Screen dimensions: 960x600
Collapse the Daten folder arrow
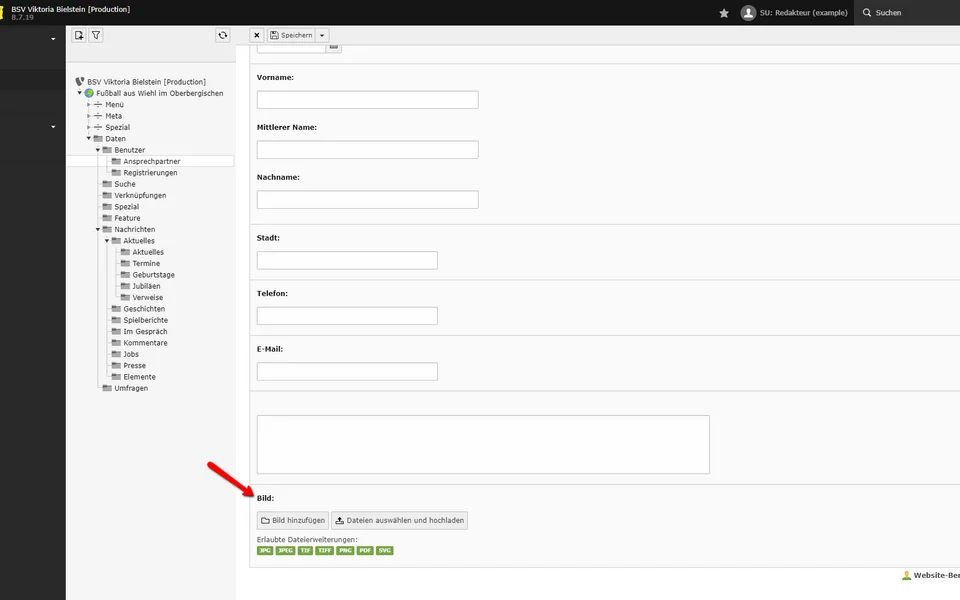[x=89, y=139]
